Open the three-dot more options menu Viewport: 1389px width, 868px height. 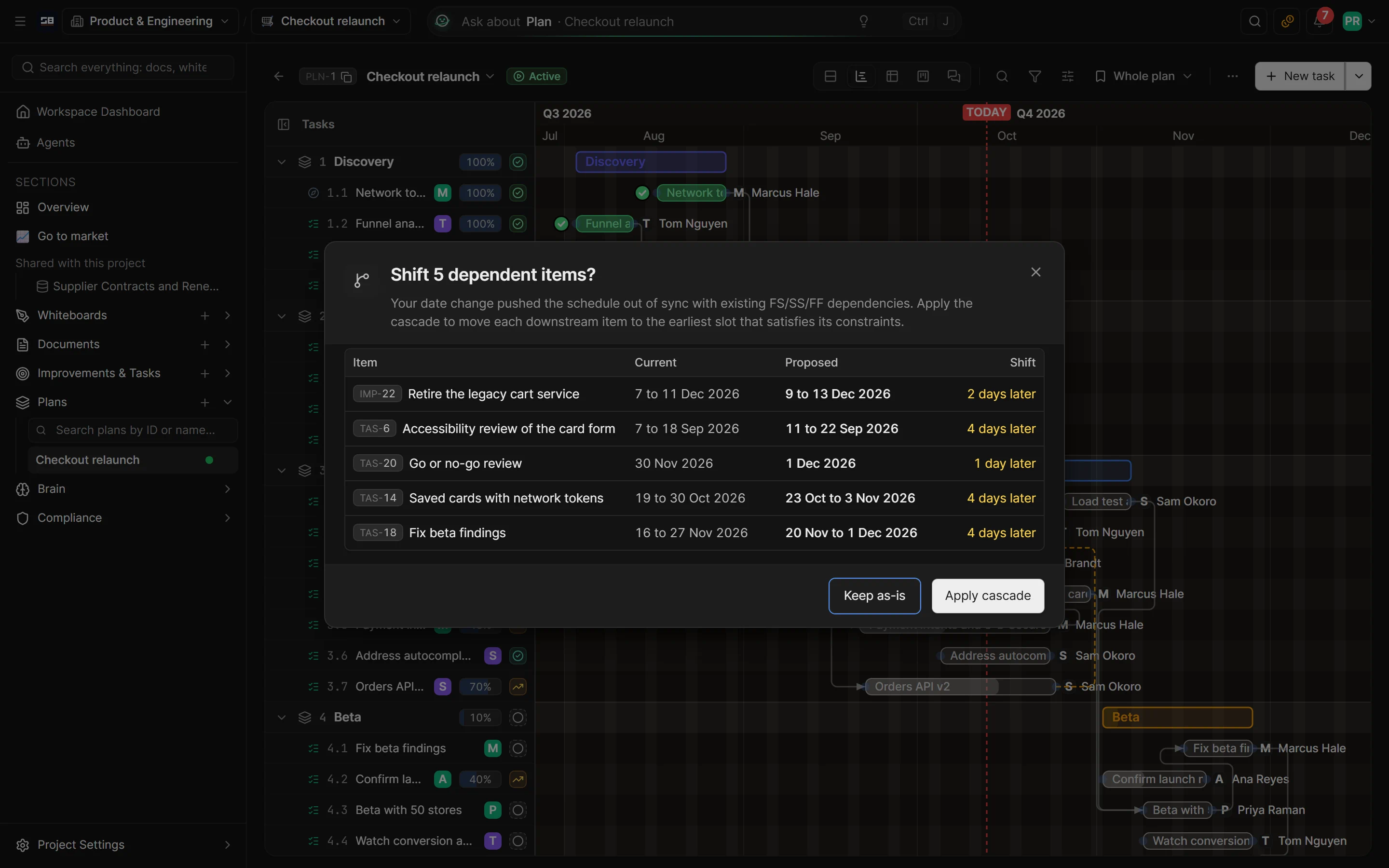(1232, 76)
